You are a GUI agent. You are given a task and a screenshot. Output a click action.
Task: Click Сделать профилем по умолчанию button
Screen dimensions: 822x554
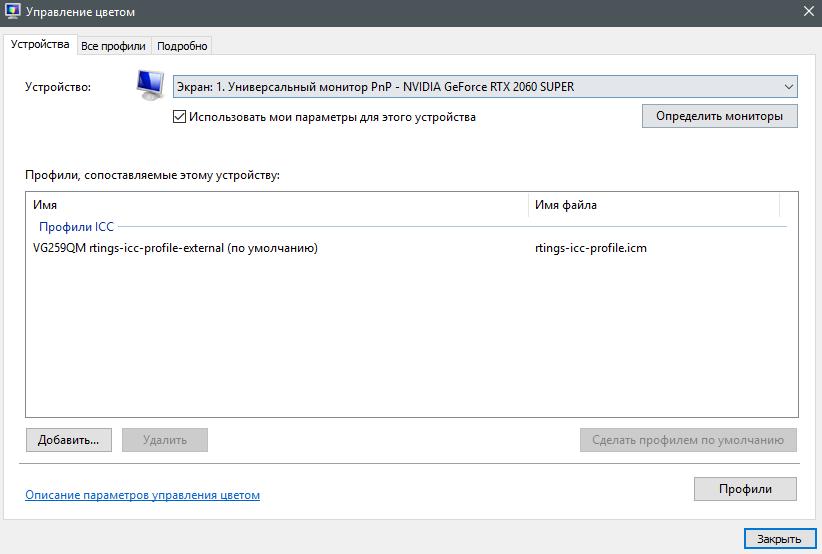coord(688,440)
